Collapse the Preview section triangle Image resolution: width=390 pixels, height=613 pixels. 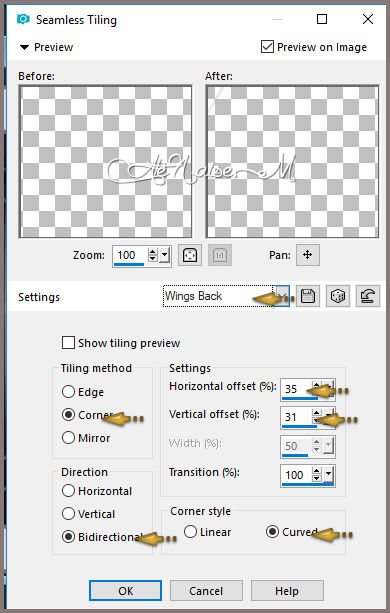[24, 47]
